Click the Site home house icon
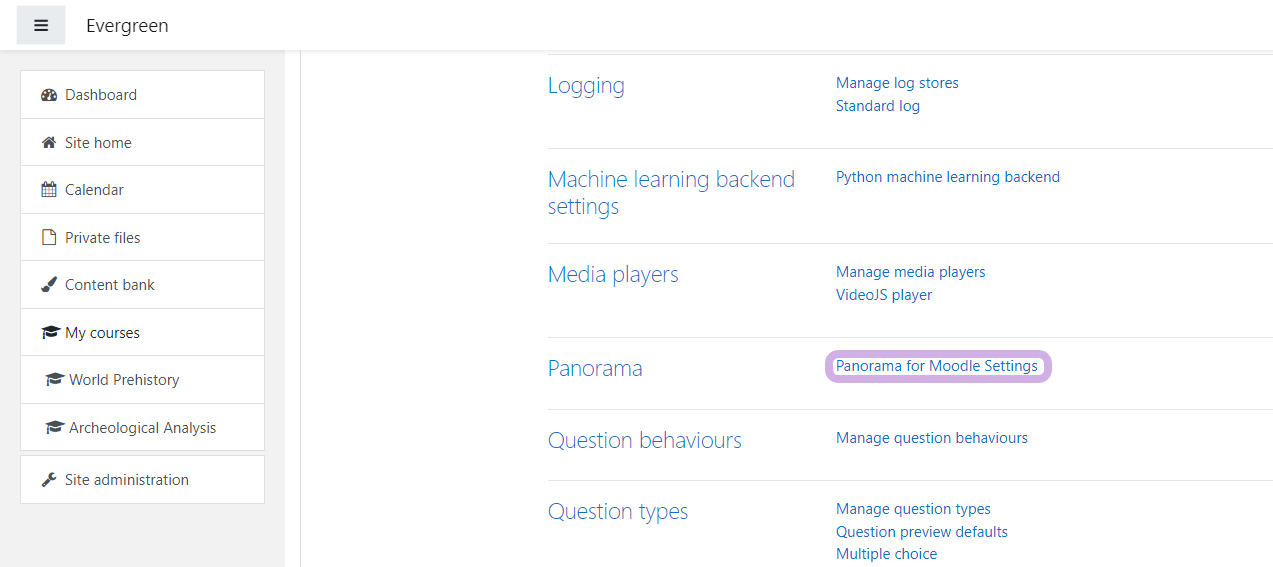This screenshot has height=567, width=1273. 49,143
